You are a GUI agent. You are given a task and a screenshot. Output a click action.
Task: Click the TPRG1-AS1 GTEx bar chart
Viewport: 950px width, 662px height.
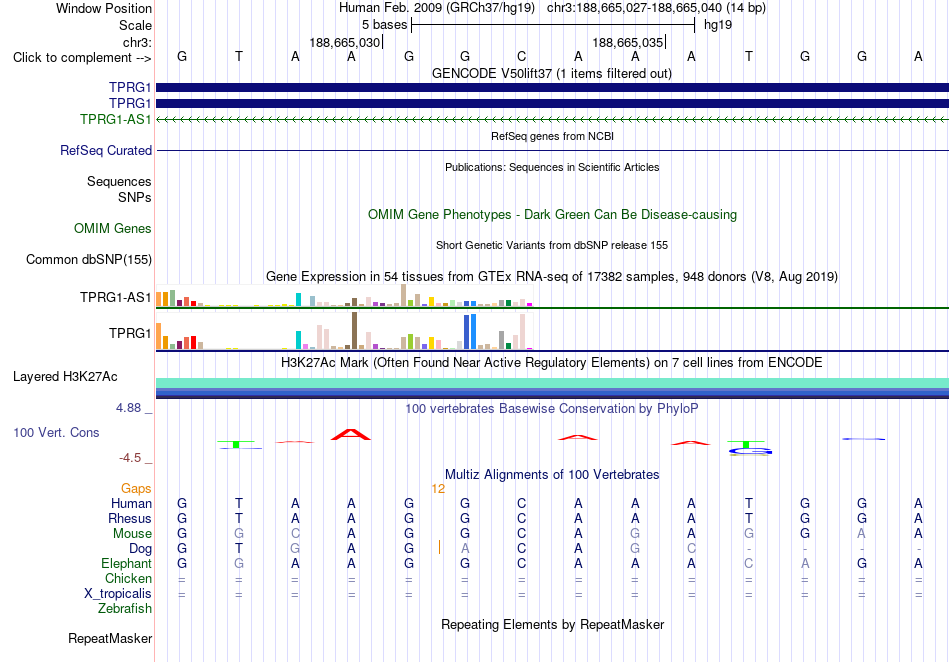(344, 296)
